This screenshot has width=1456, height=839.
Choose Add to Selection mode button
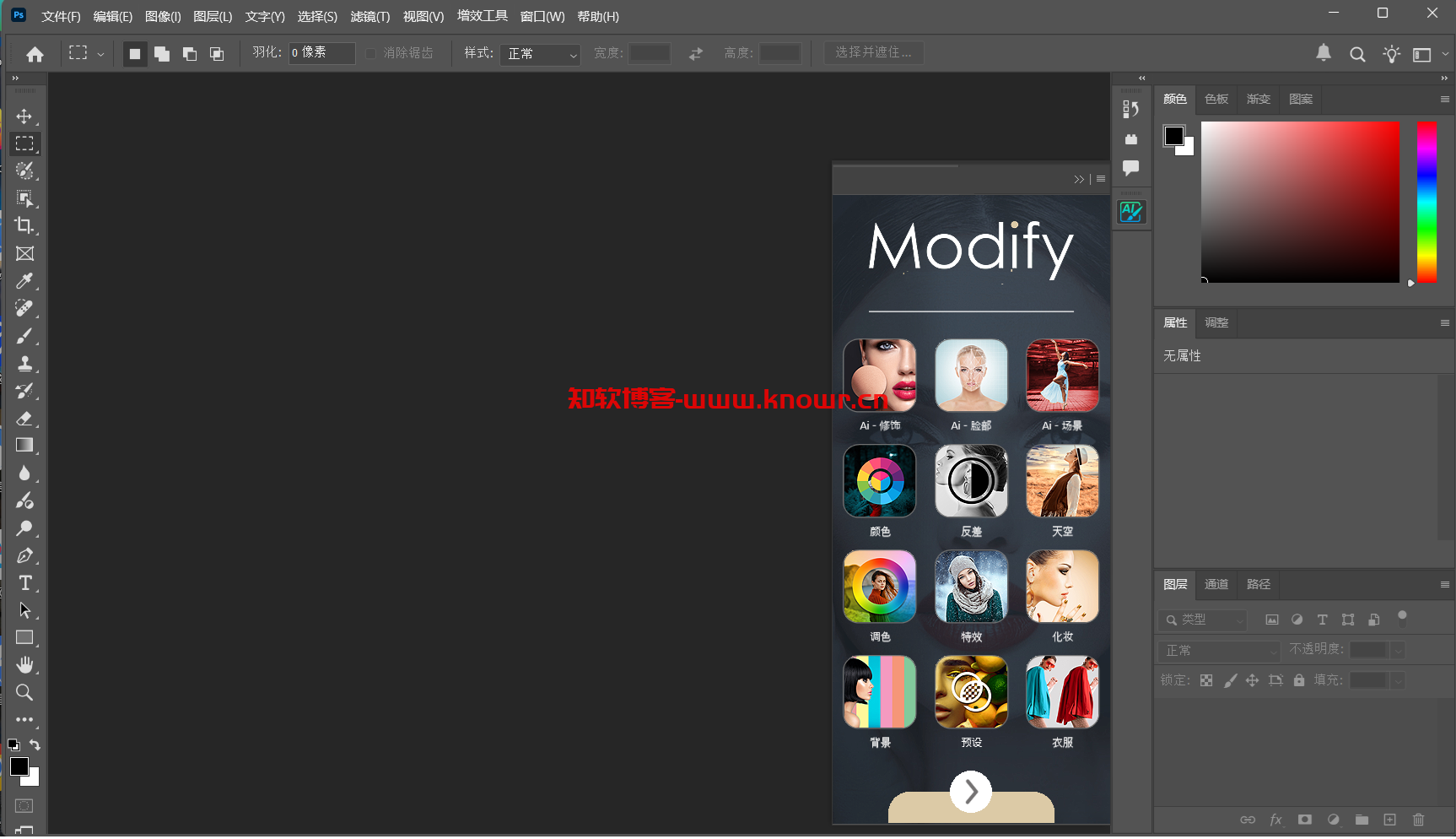(x=162, y=54)
